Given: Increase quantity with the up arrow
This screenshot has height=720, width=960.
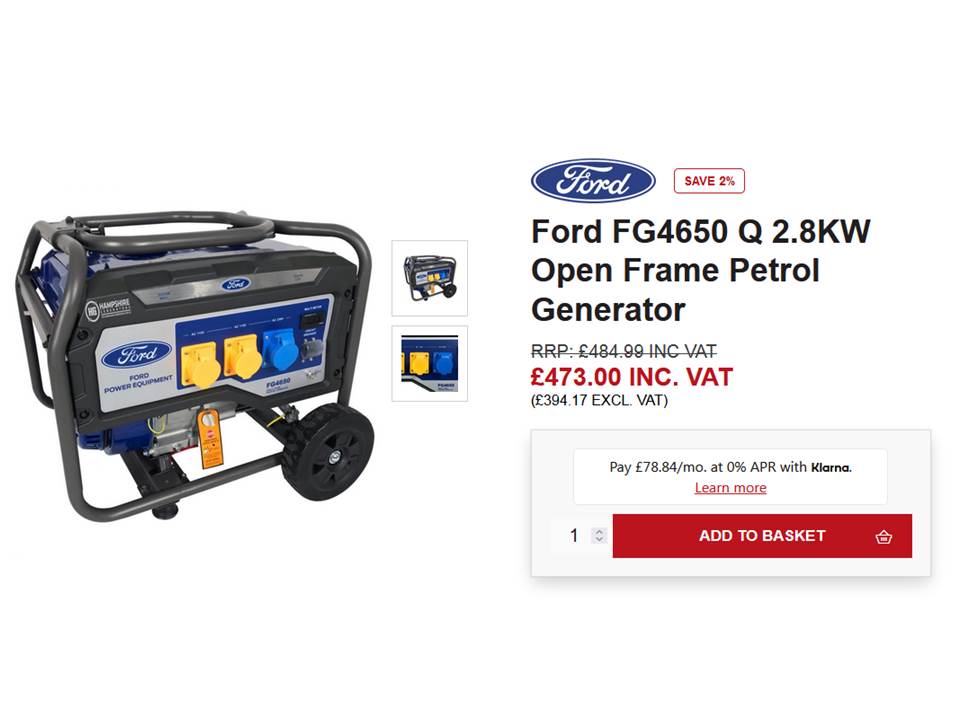Looking at the screenshot, I should tap(599, 531).
